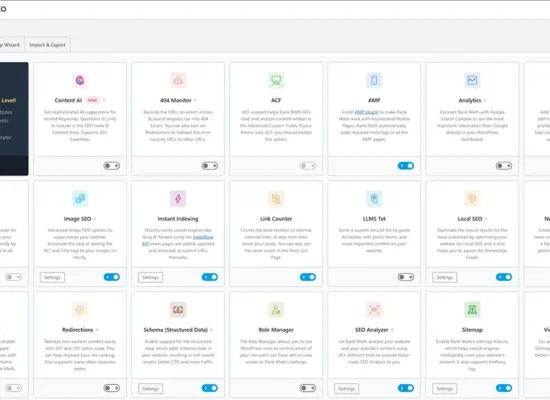550x400 pixels.
Task: Click the 'Sitemap' card title
Action: pos(472,330)
